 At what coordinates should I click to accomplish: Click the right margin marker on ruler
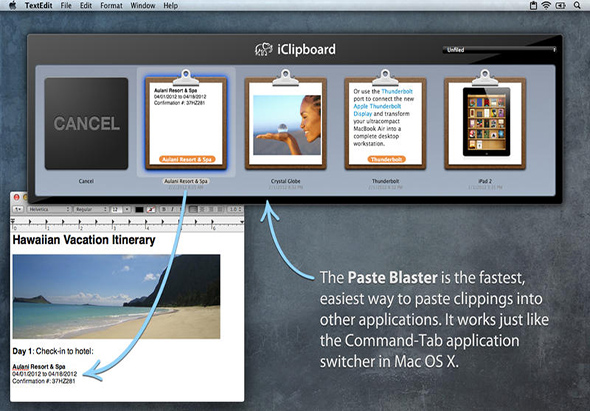coord(242,222)
